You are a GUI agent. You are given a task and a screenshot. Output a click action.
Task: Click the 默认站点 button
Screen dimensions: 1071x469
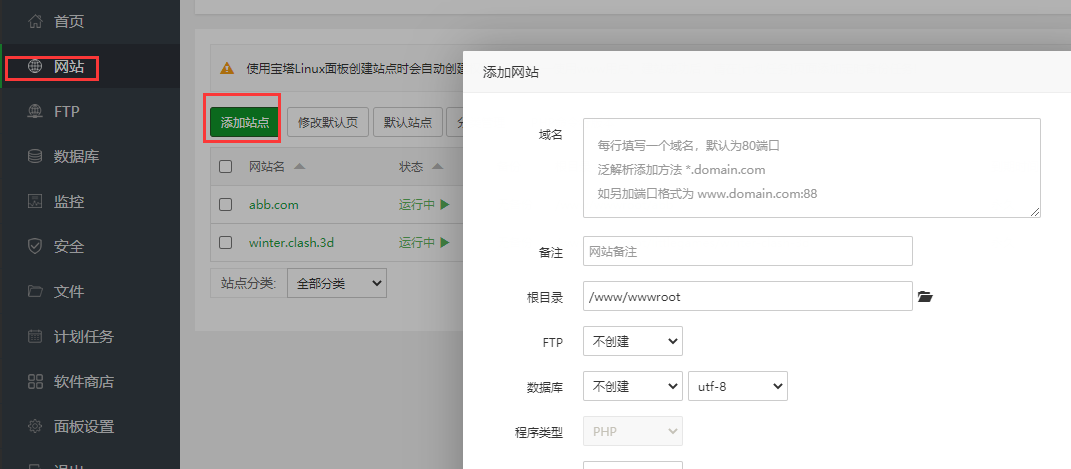pyautogui.click(x=408, y=123)
